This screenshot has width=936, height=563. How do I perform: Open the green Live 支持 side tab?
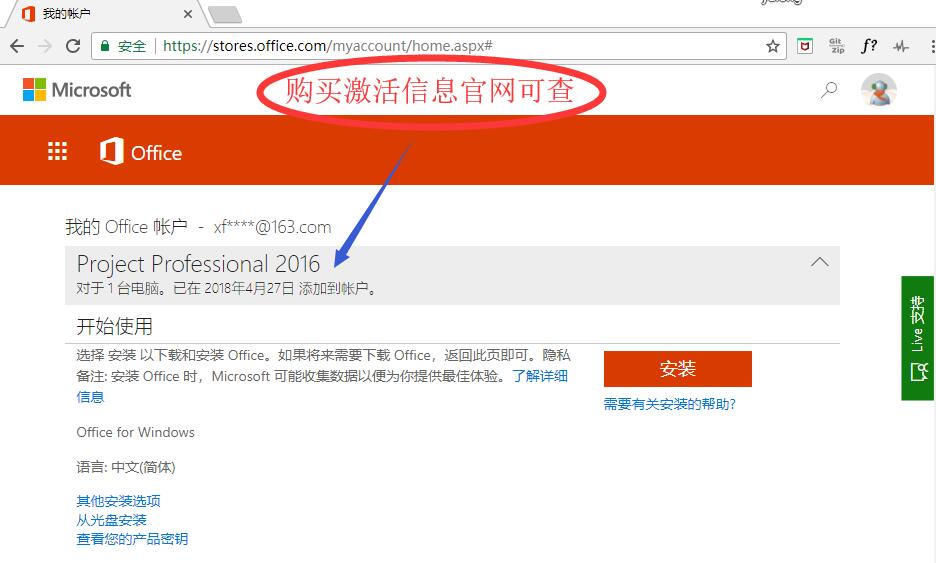[918, 338]
